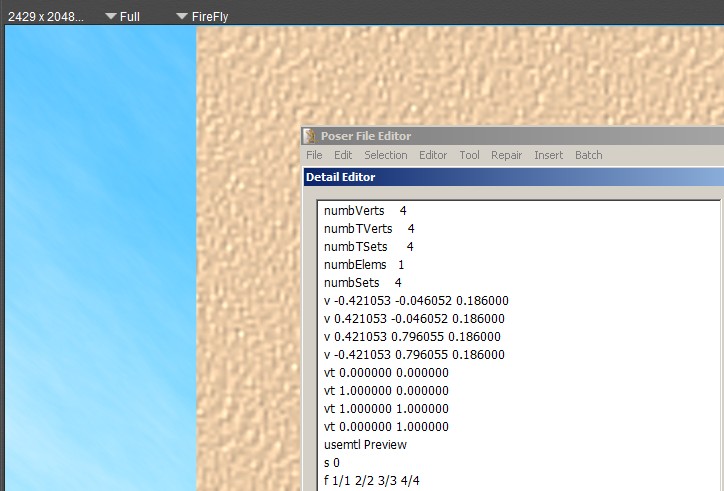Open the Insert menu
Screen dimensions: 724x491
[x=549, y=155]
